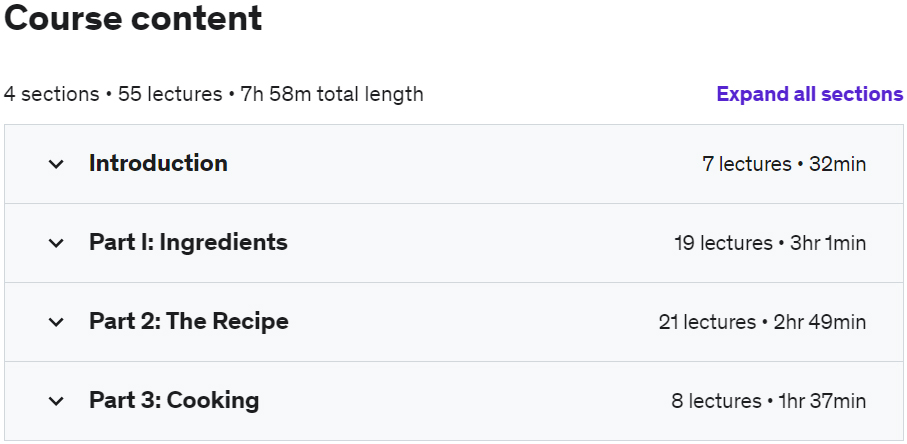
Task: Click the Course content heading
Action: click(133, 18)
